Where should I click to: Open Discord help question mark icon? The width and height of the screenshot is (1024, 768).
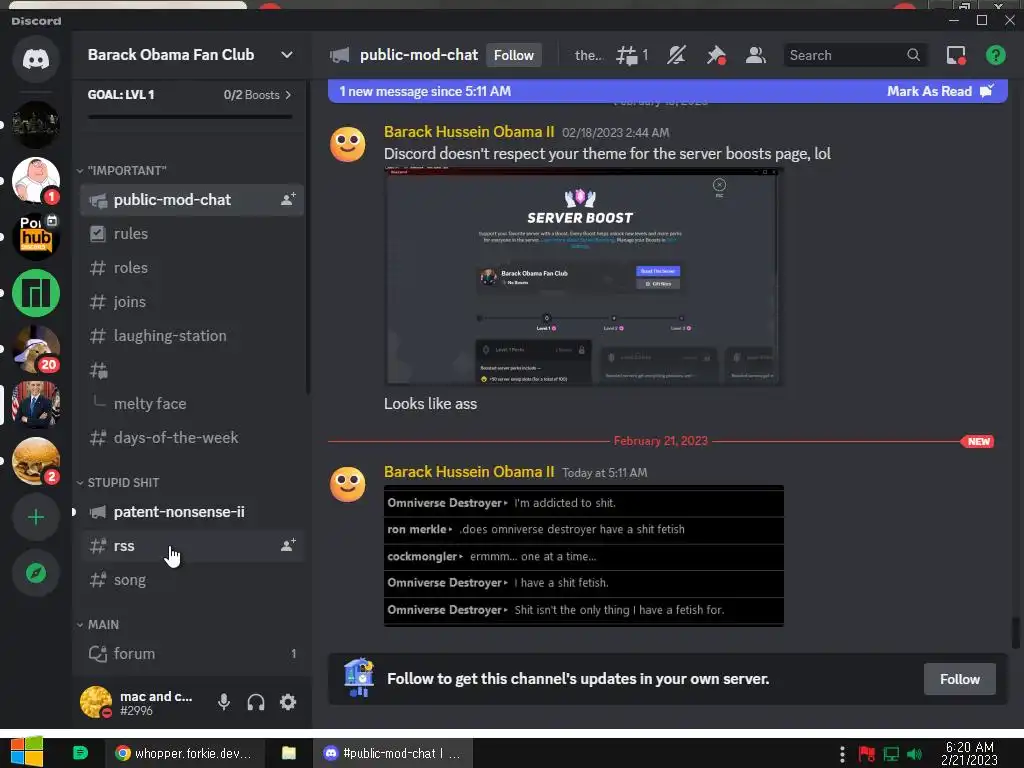tap(995, 56)
